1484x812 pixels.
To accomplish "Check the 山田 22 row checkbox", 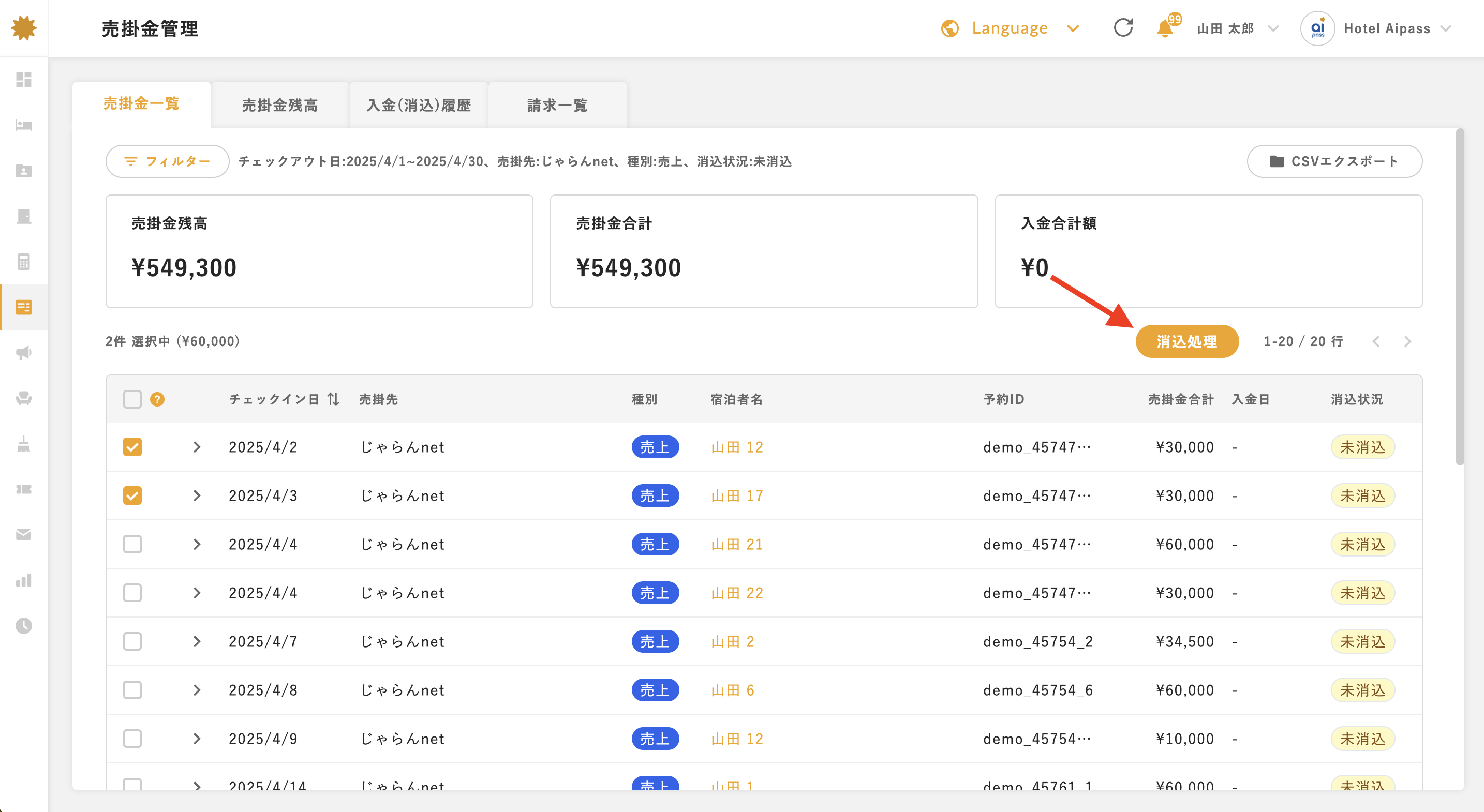I will [x=132, y=593].
